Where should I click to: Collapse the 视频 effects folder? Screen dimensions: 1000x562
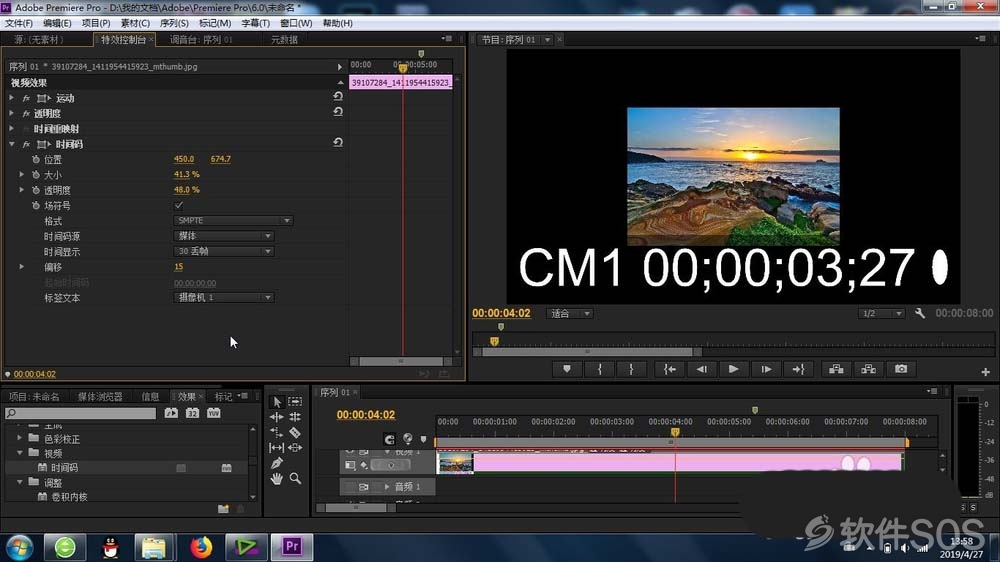(x=20, y=453)
